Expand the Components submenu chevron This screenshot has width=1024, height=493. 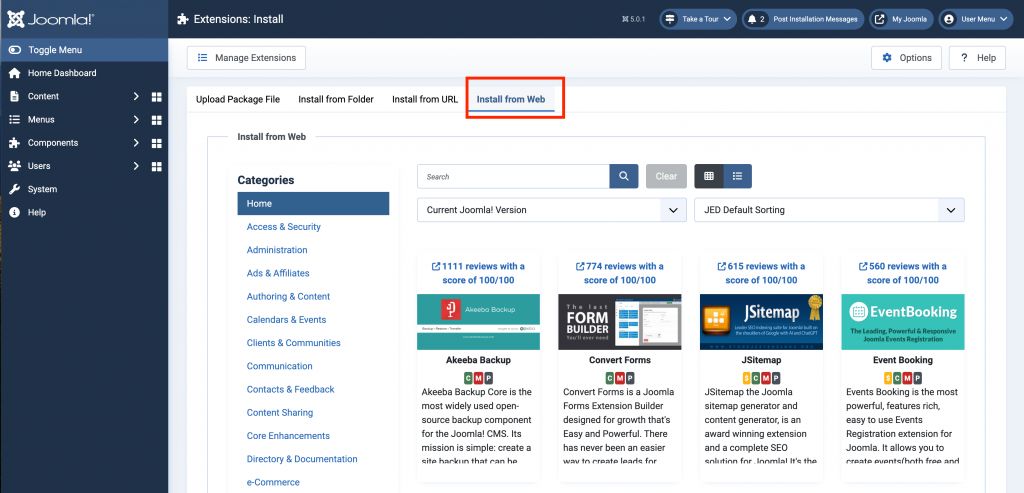coord(136,142)
